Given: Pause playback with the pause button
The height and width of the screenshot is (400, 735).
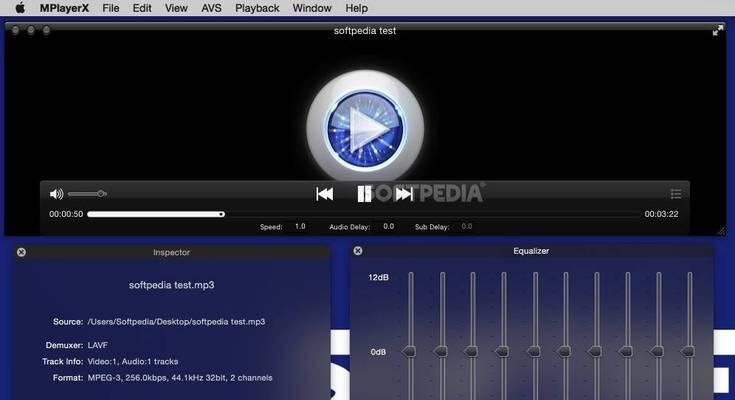Looking at the screenshot, I should coord(364,194).
